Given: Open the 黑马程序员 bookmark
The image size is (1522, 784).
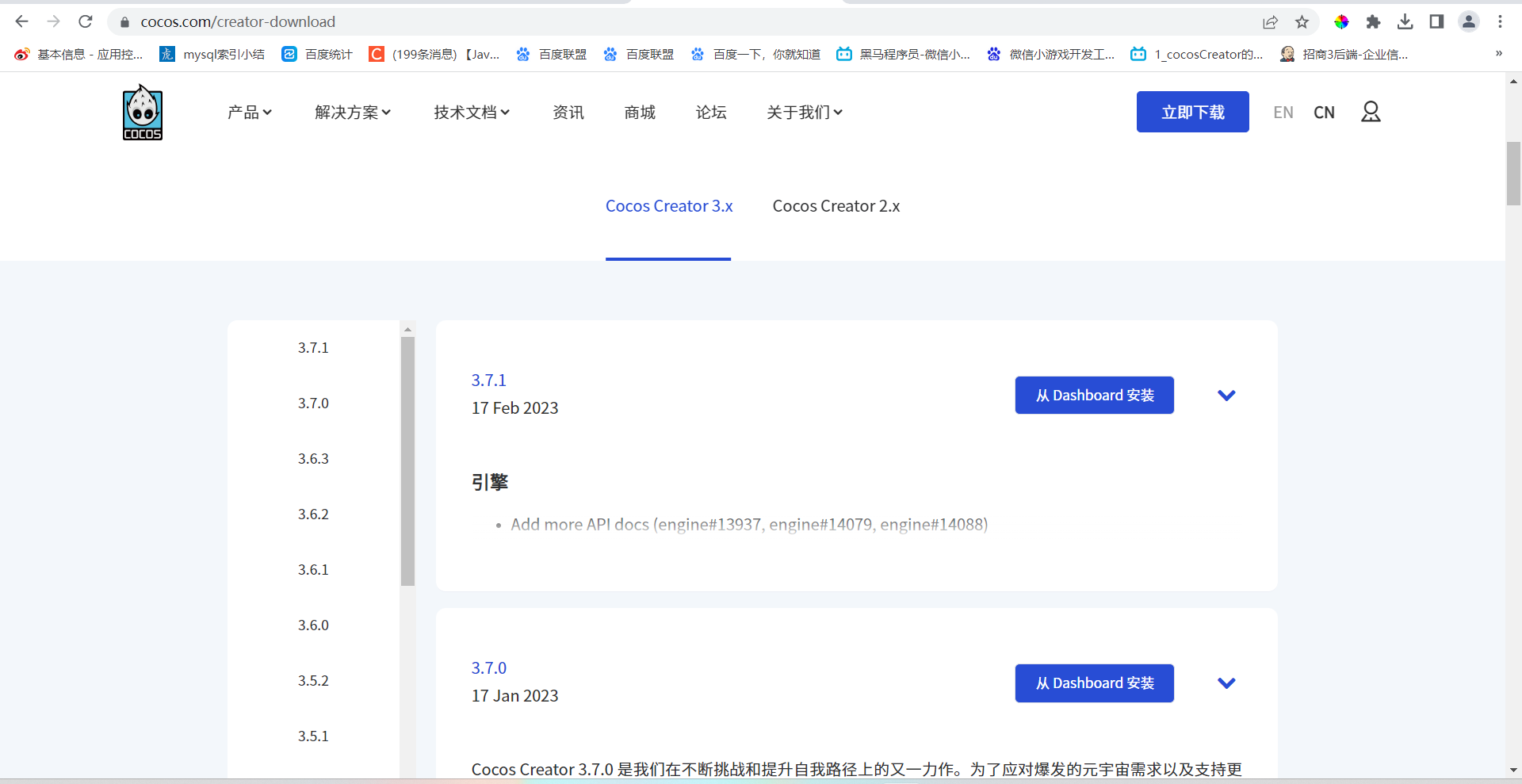Looking at the screenshot, I should 903,54.
